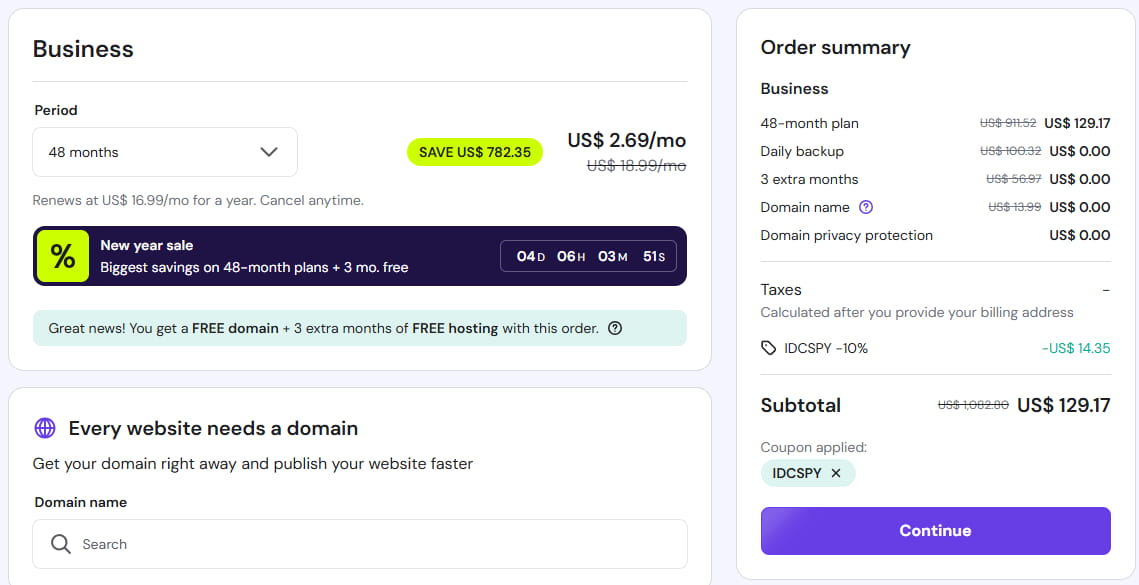
Task: Click the IDCSPY -10% discount line
Action: point(826,348)
